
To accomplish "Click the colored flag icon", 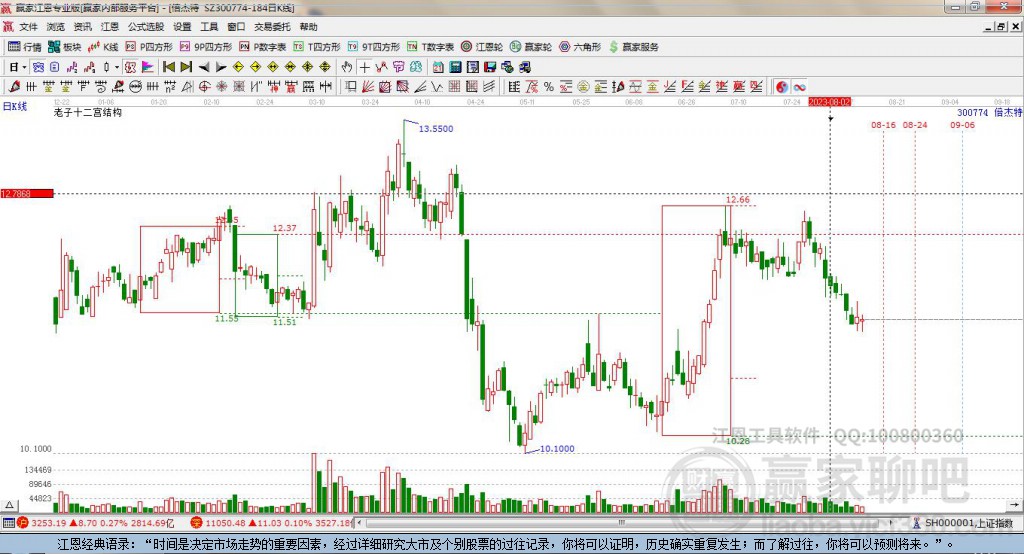I will coord(148,67).
